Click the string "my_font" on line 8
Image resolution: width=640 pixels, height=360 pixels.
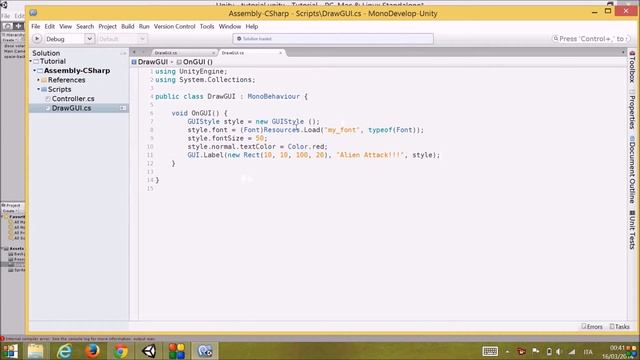click(342, 130)
